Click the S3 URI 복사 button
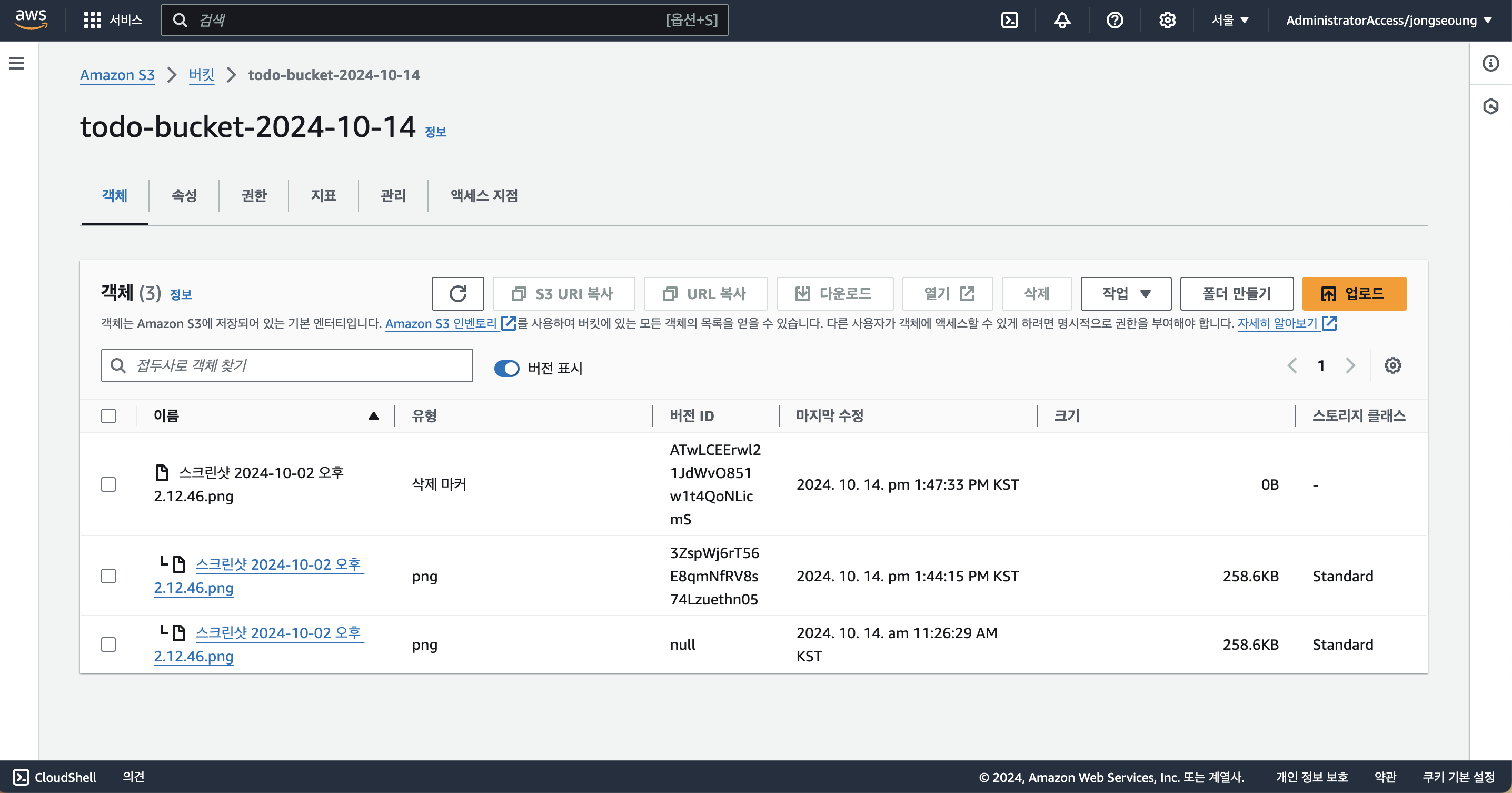This screenshot has width=1512, height=793. click(563, 293)
